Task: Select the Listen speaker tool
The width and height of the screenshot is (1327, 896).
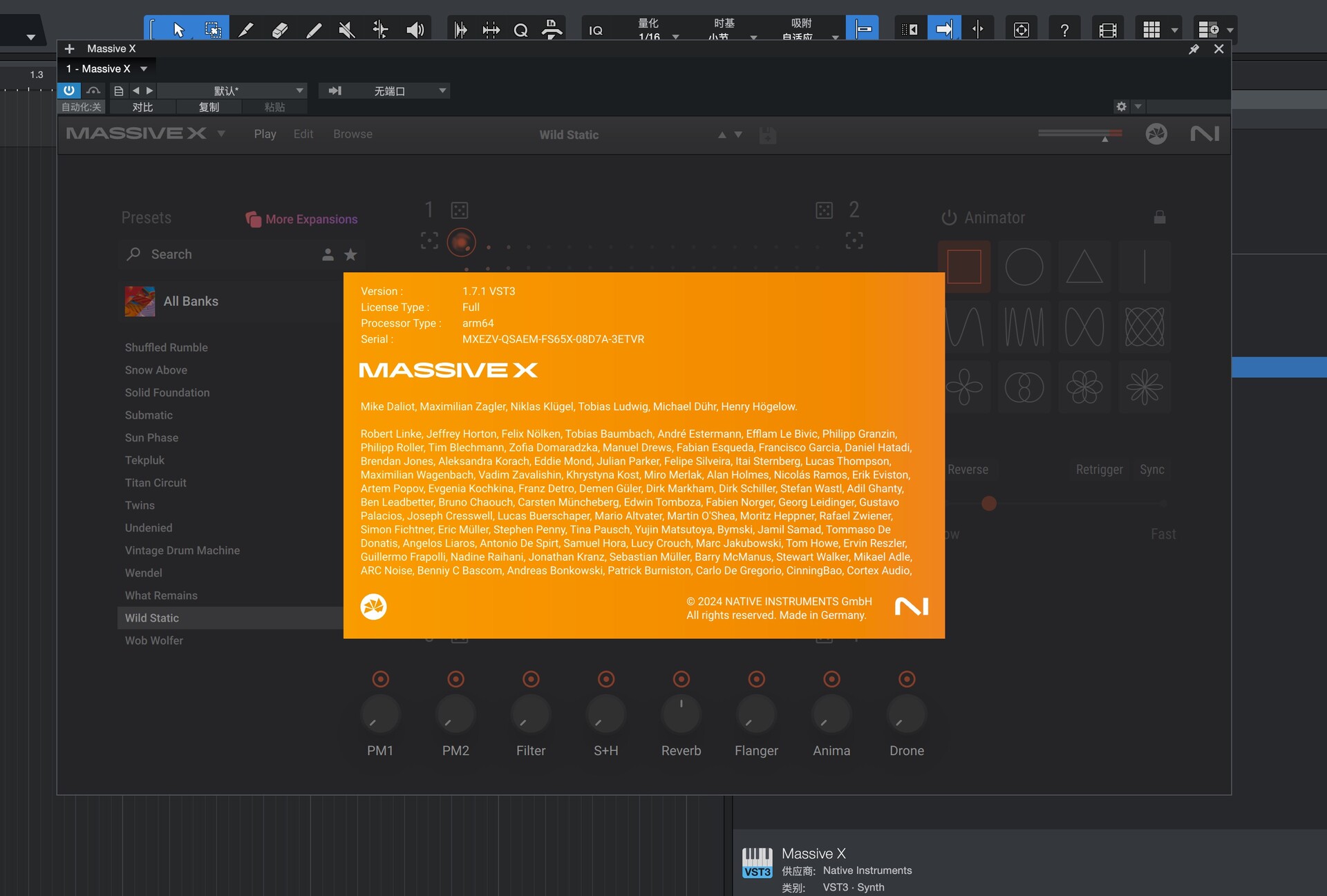Action: click(415, 30)
